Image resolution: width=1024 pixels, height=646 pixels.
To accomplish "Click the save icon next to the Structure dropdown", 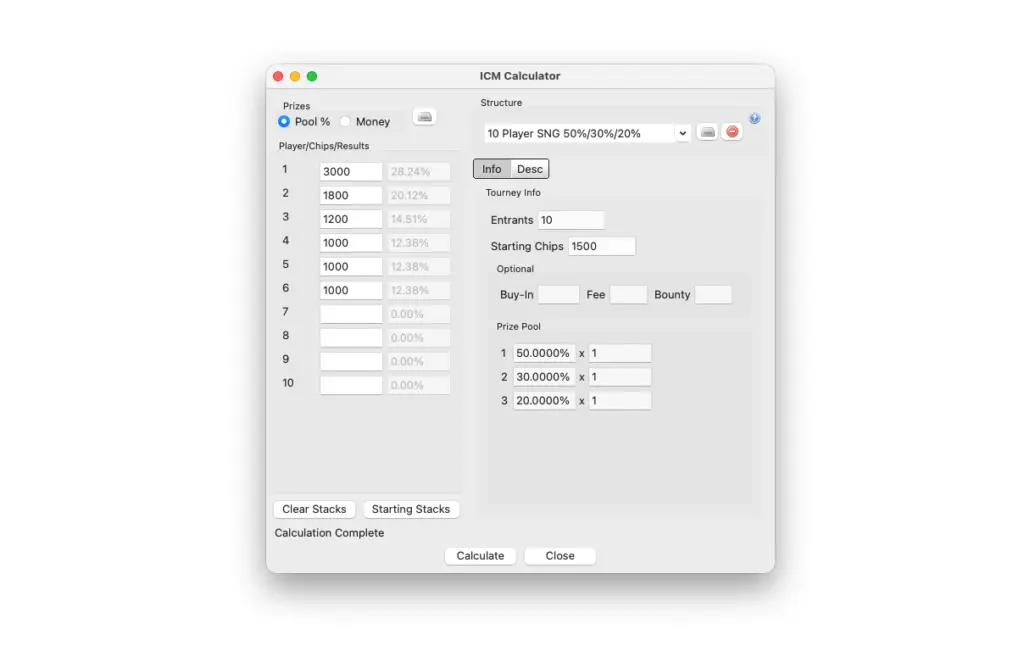I will pos(707,133).
